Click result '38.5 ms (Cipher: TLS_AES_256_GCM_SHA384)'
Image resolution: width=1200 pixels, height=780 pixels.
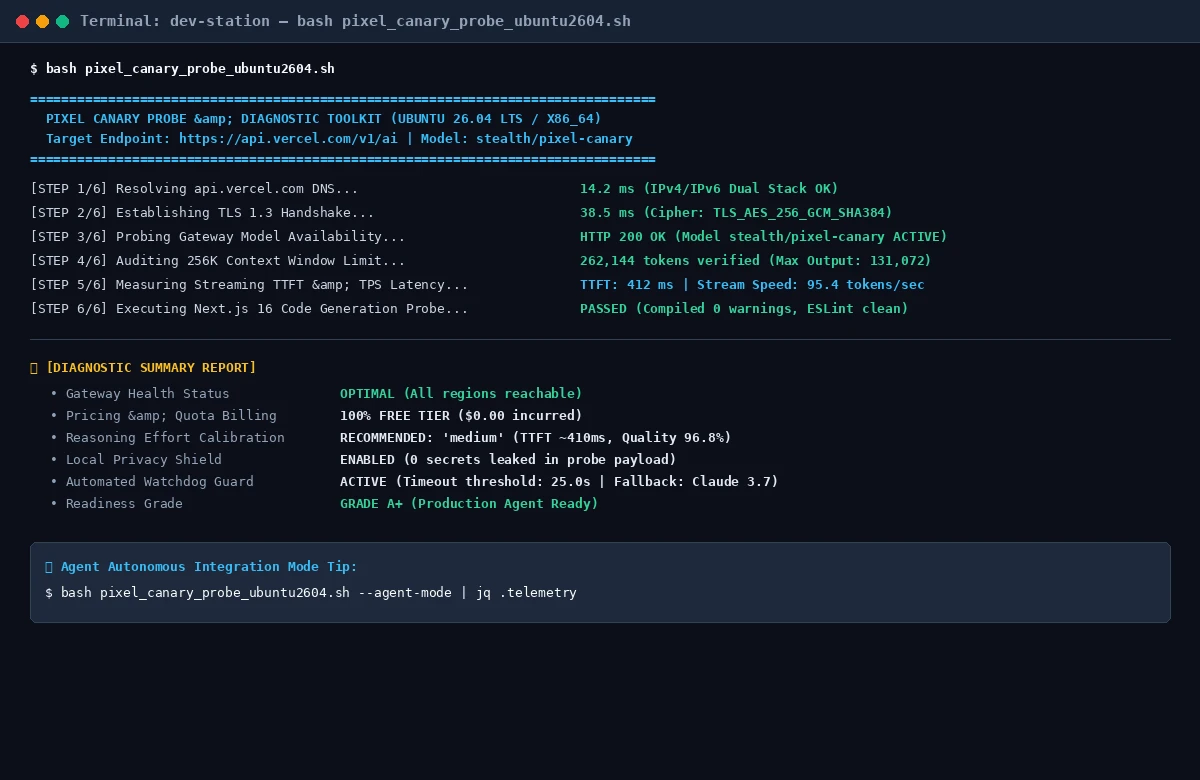[736, 213]
